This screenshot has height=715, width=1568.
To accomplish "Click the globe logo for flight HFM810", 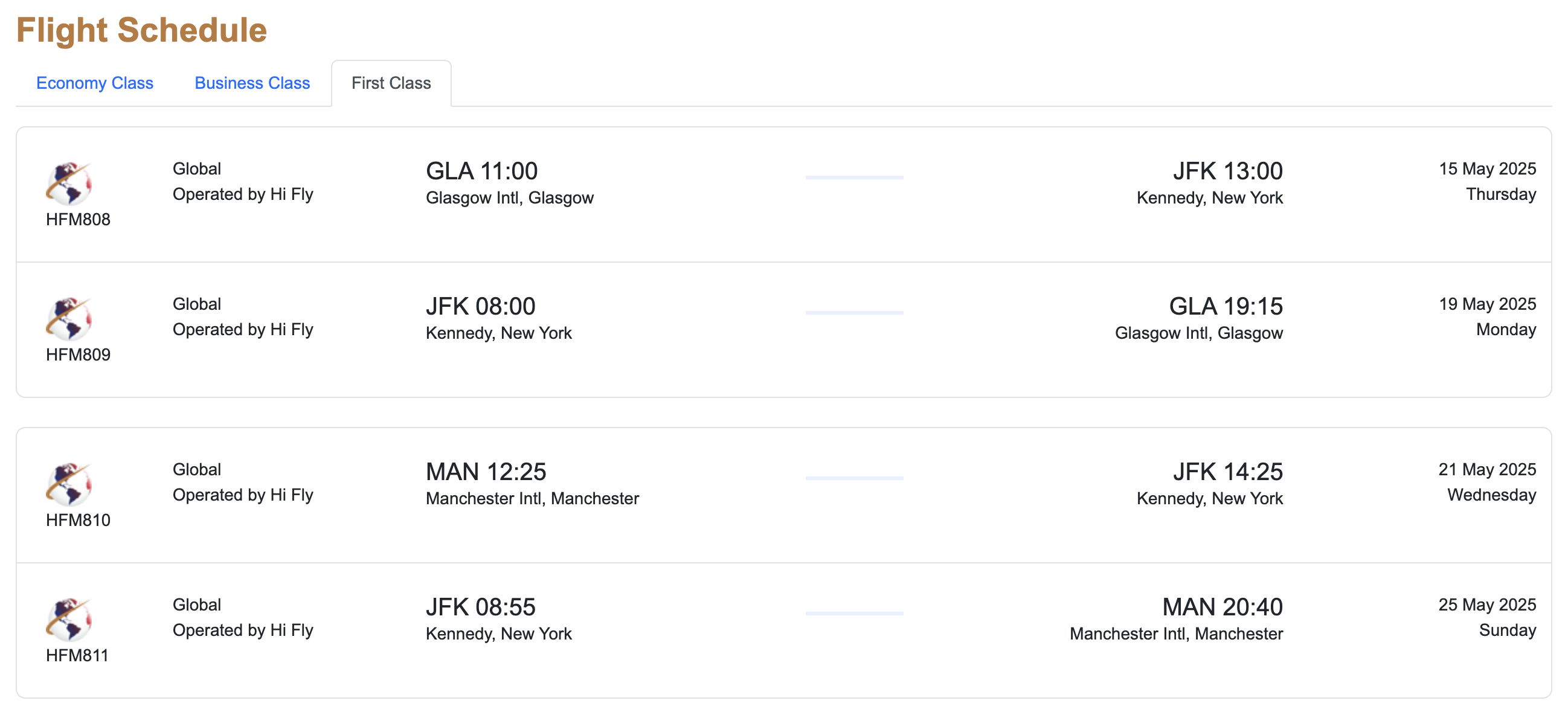I will (x=69, y=484).
